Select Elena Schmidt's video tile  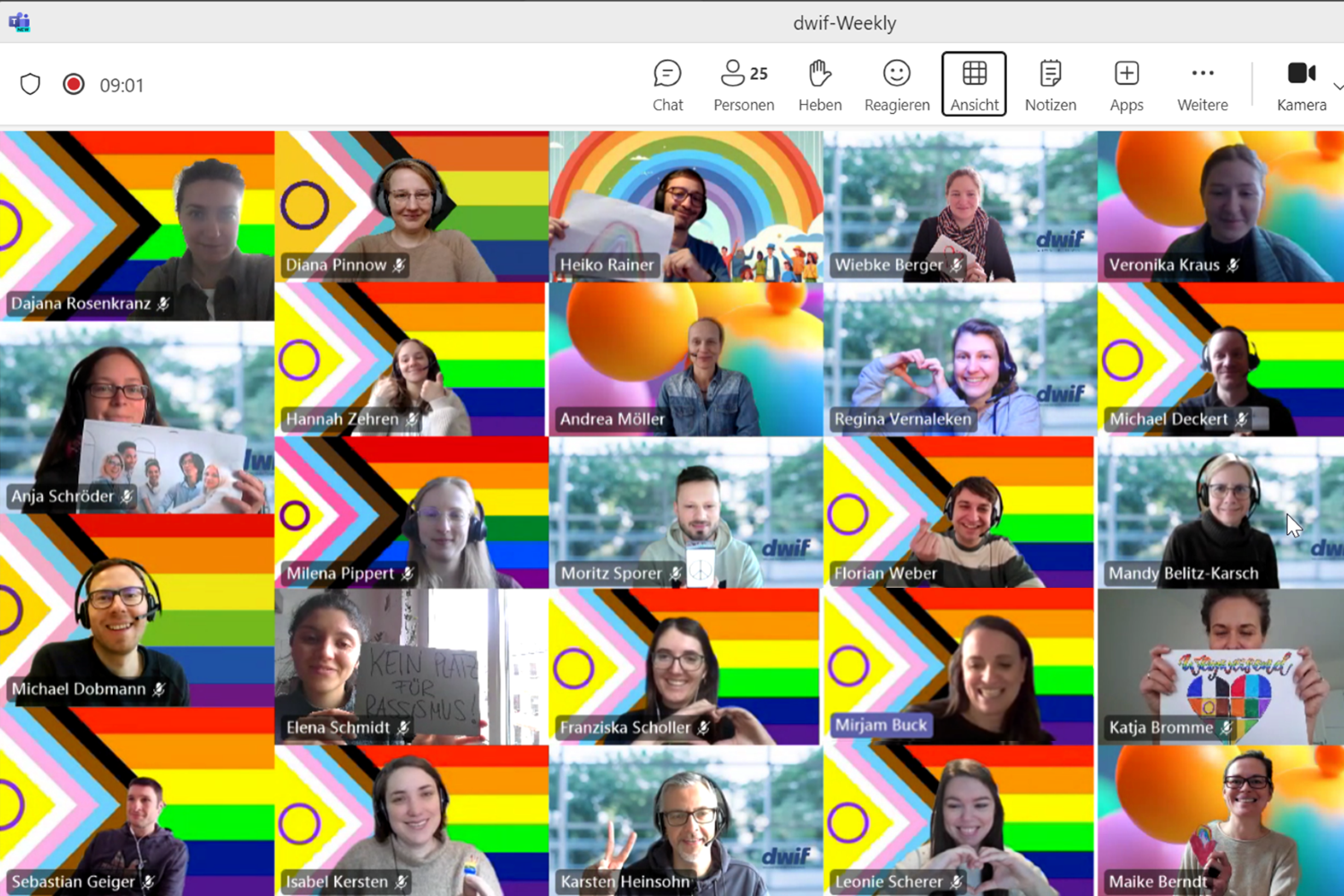411,666
